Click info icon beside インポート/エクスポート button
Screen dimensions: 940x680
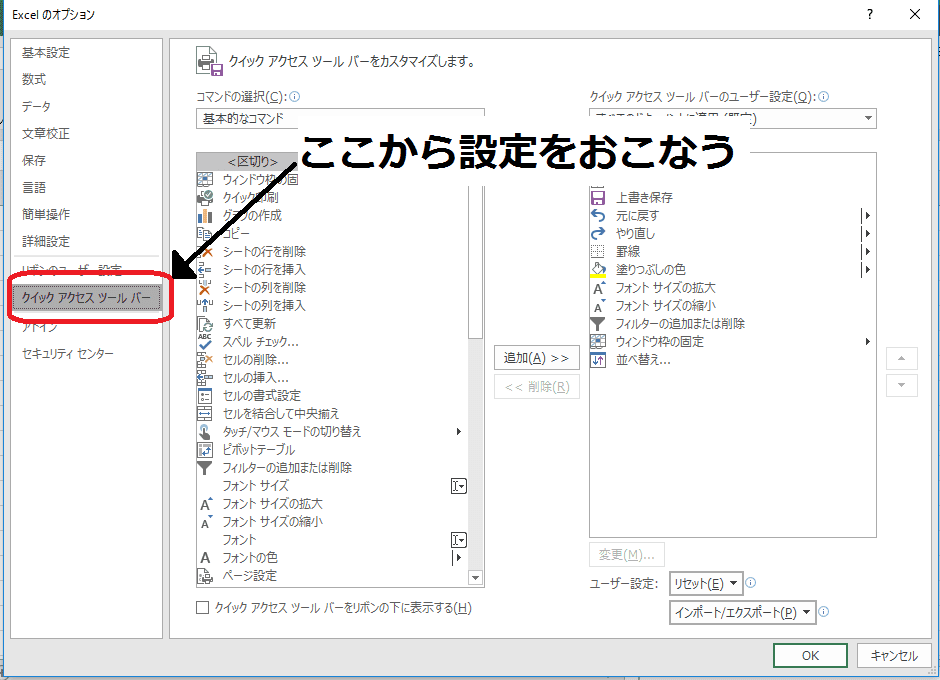pyautogui.click(x=824, y=612)
